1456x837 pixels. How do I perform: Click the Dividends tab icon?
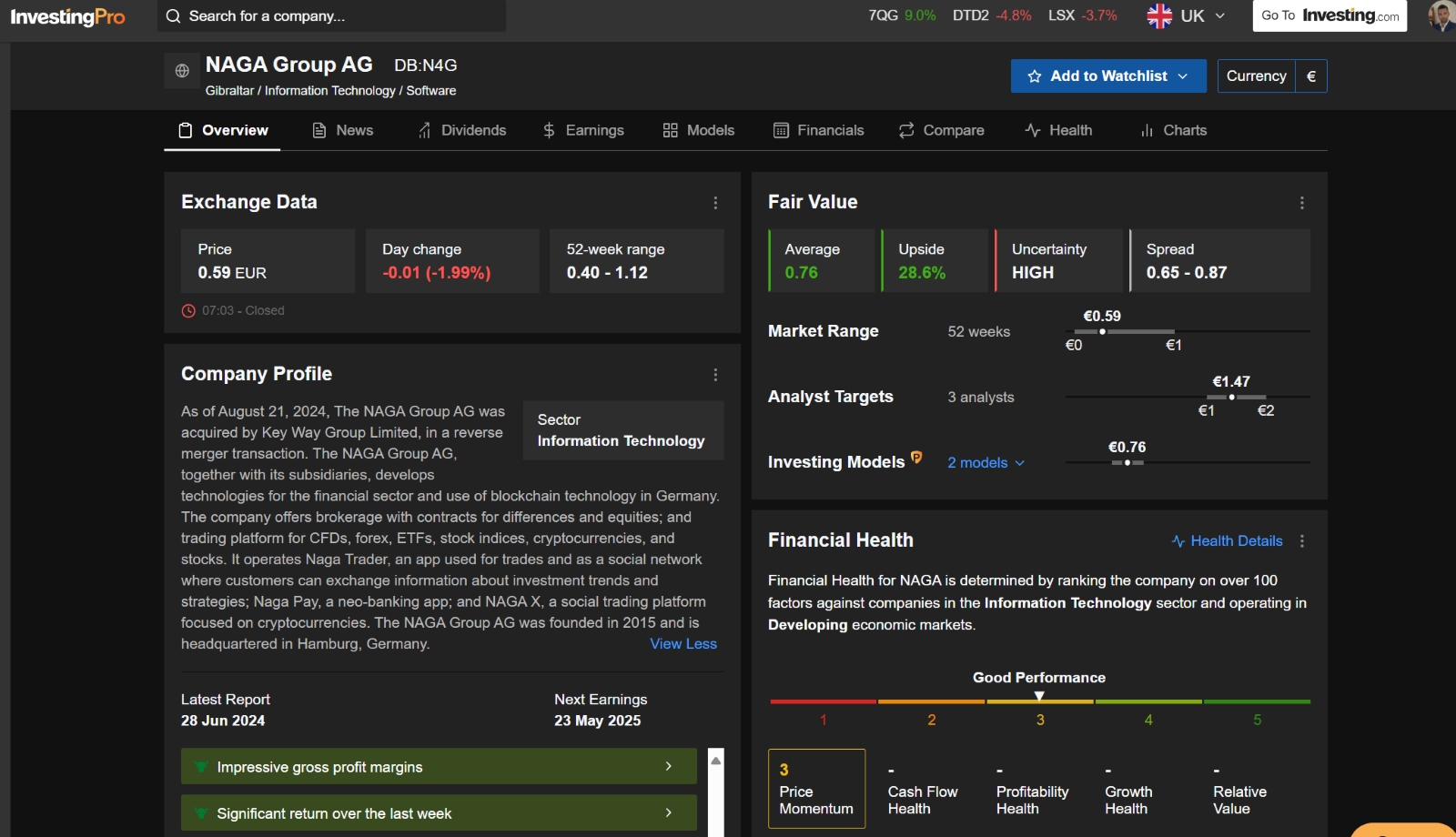click(425, 131)
